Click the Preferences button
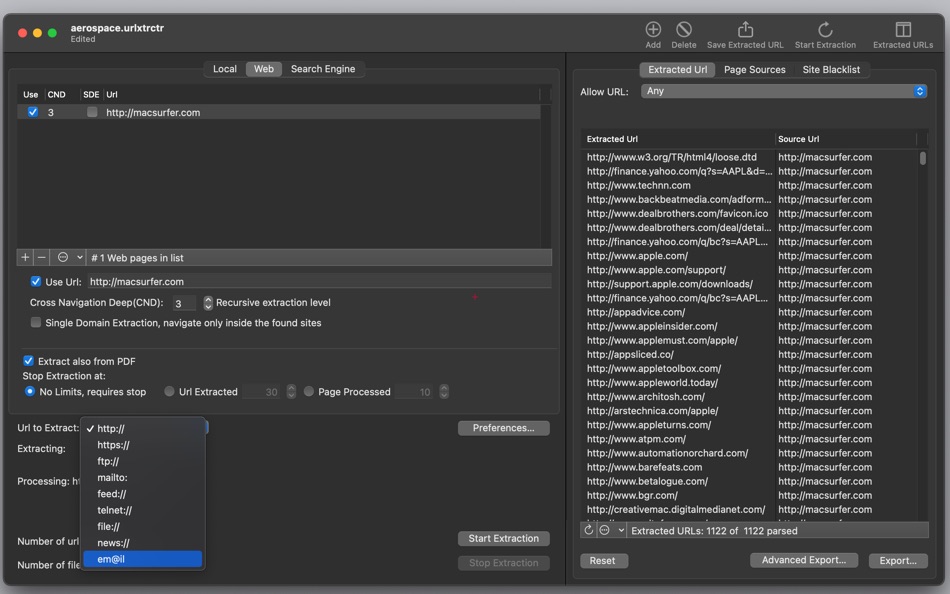 pyautogui.click(x=503, y=428)
